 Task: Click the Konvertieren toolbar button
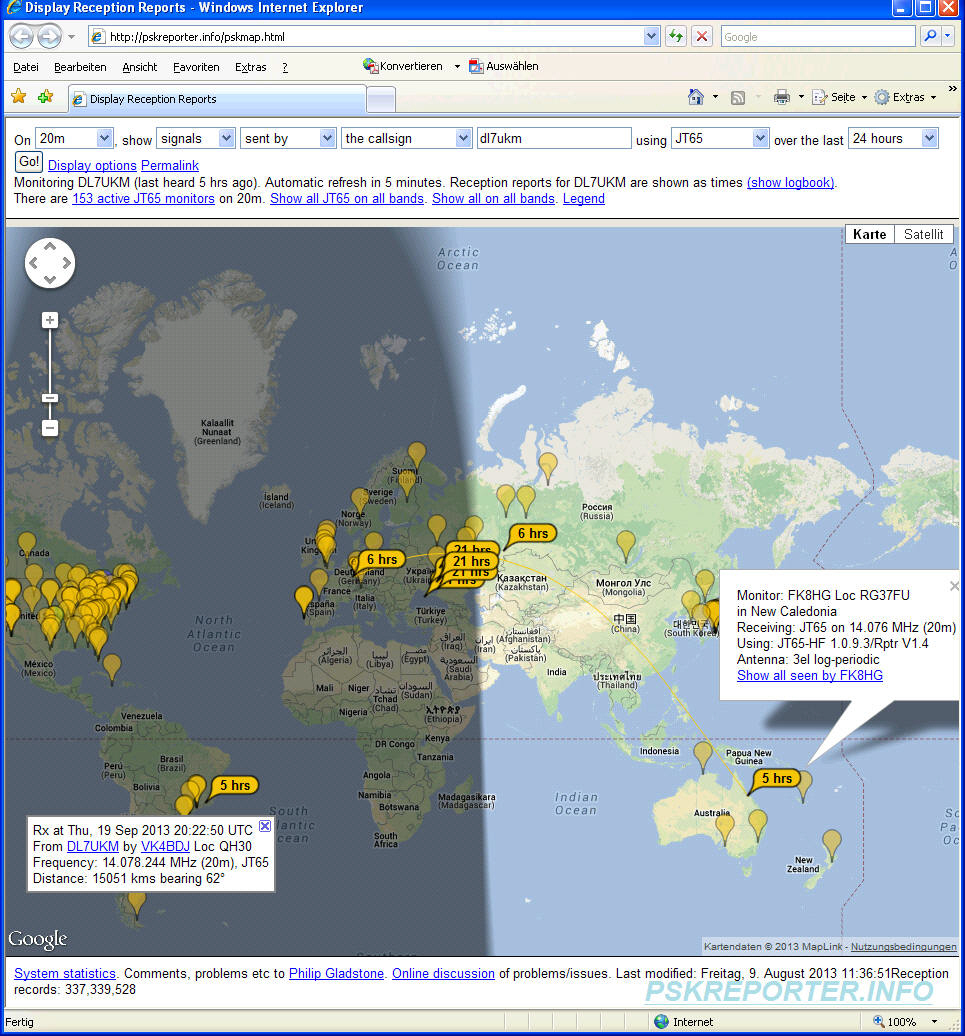point(403,66)
